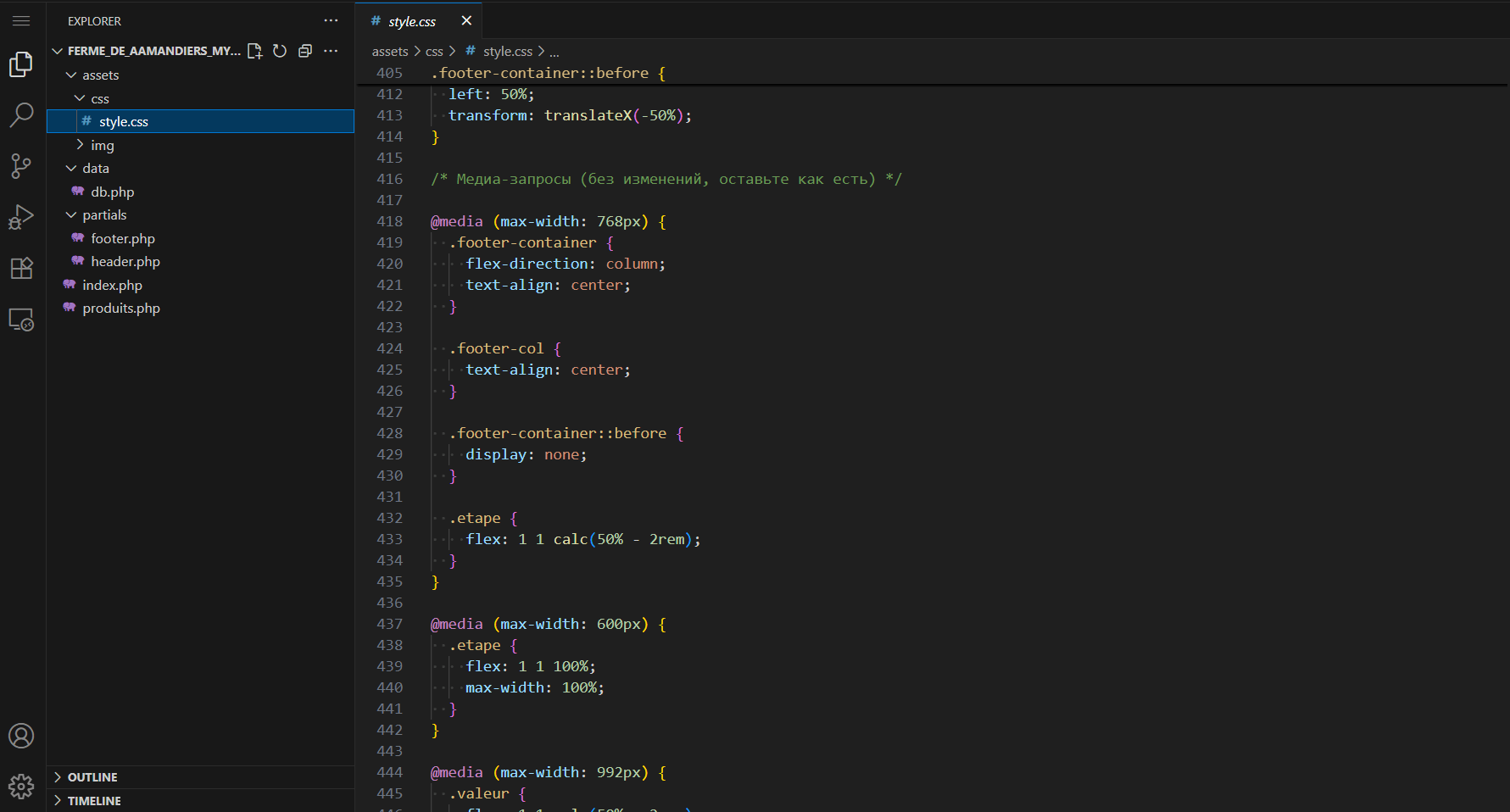Select style.css in the file tree

(200, 122)
